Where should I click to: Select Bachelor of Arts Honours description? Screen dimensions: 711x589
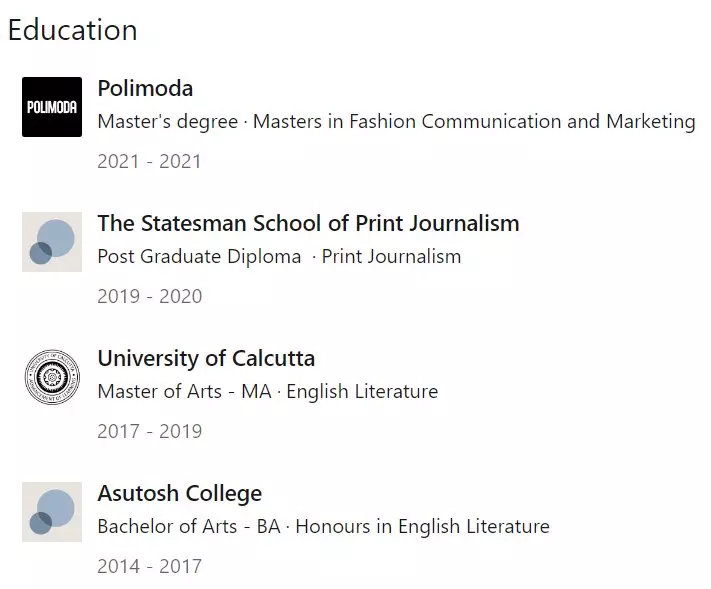324,526
